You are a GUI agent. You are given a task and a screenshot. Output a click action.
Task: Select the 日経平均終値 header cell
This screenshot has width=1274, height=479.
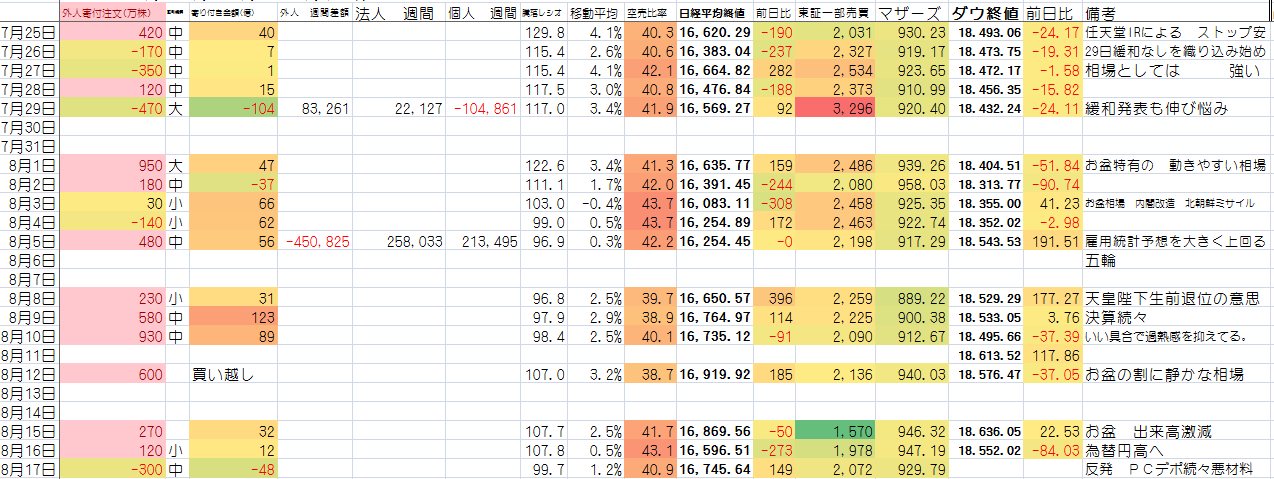714,15
